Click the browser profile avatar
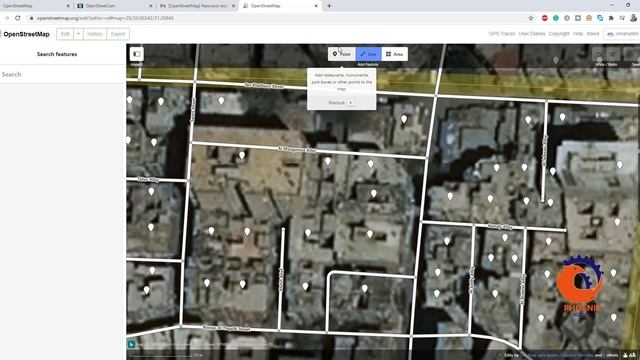The image size is (640, 360). (x=633, y=18)
